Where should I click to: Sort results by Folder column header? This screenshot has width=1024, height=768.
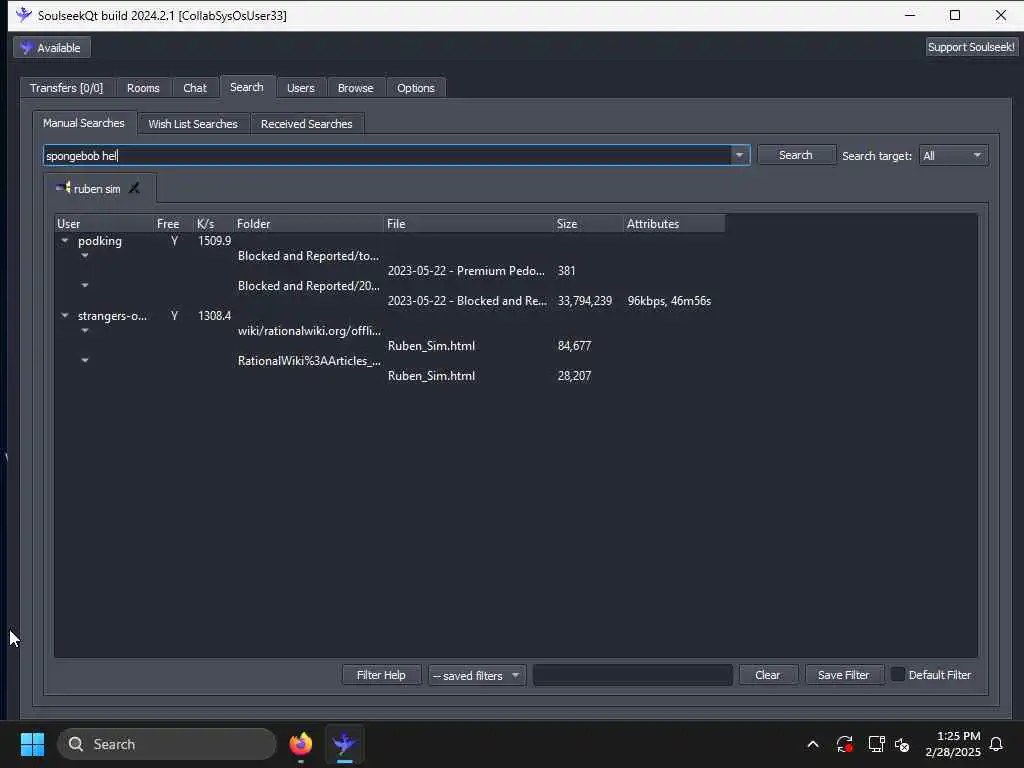pyautogui.click(x=308, y=223)
